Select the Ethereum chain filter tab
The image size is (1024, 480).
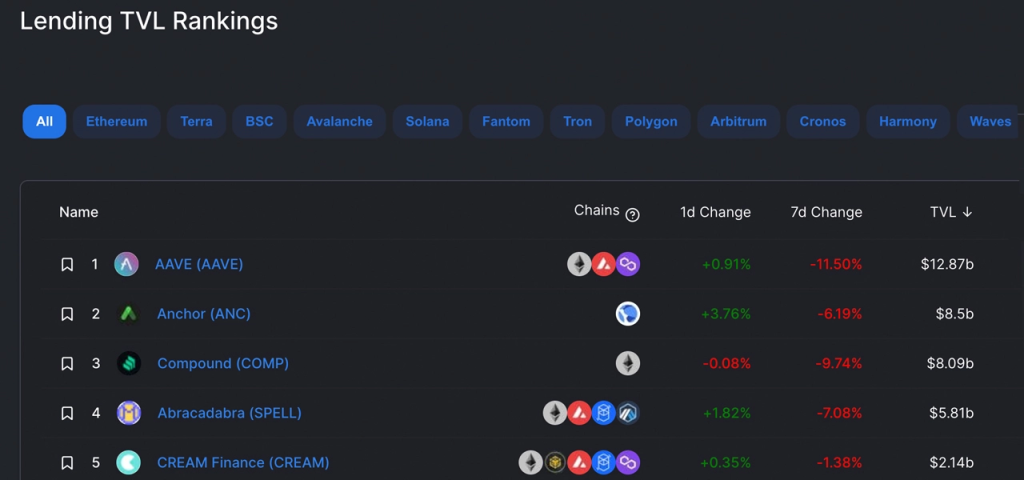116,121
